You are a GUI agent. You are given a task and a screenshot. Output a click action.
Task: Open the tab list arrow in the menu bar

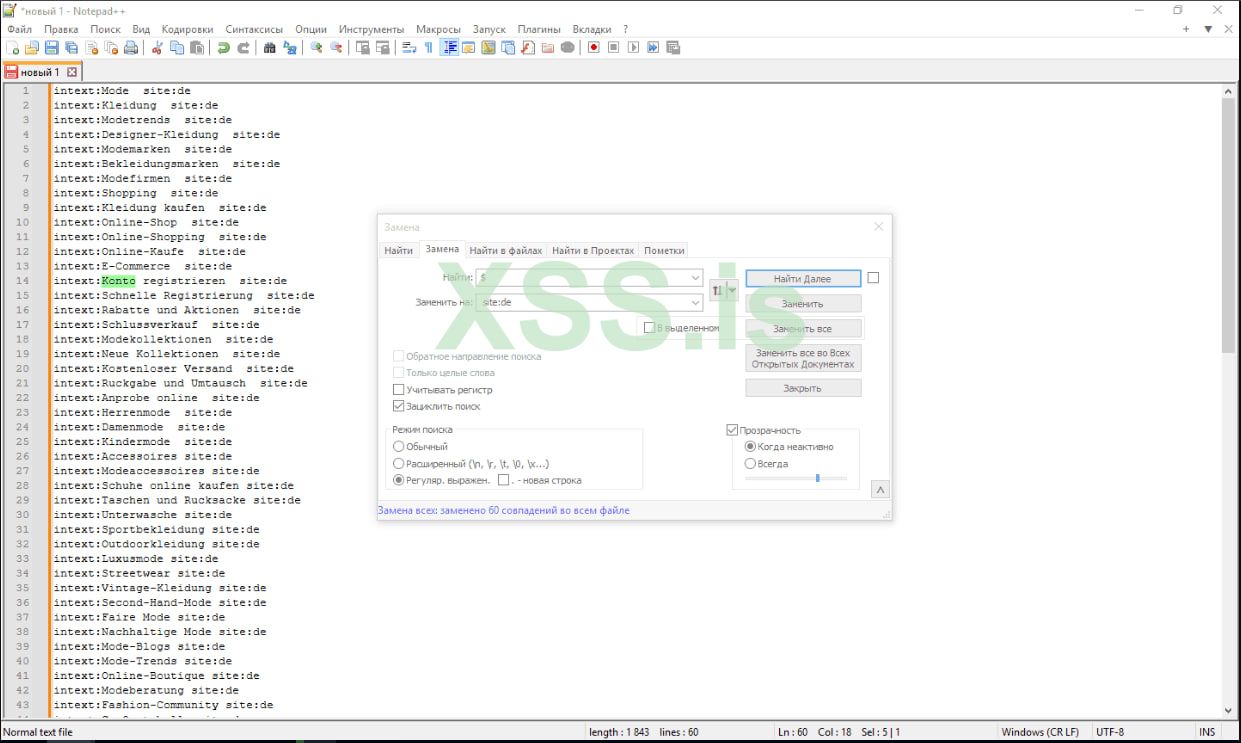tap(1208, 29)
